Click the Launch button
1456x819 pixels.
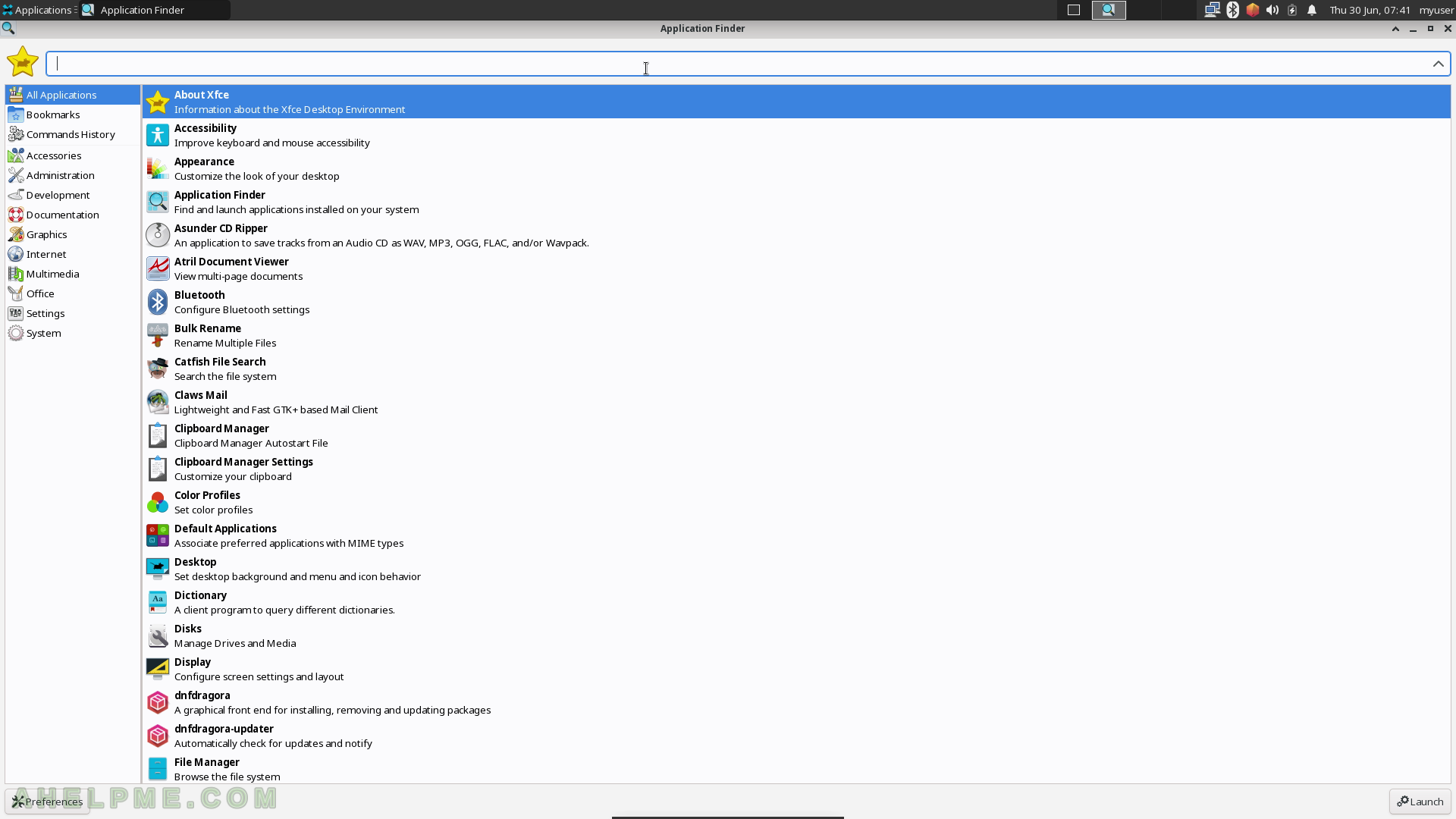(1420, 802)
